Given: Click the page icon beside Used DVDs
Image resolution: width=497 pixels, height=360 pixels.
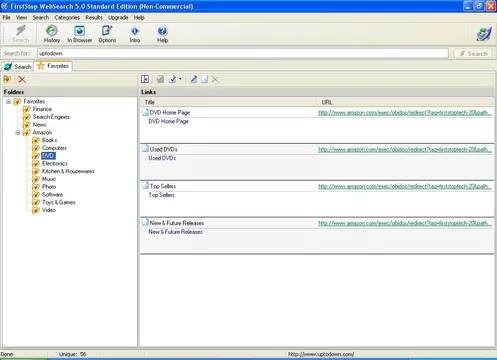Looking at the screenshot, I should click(145, 149).
